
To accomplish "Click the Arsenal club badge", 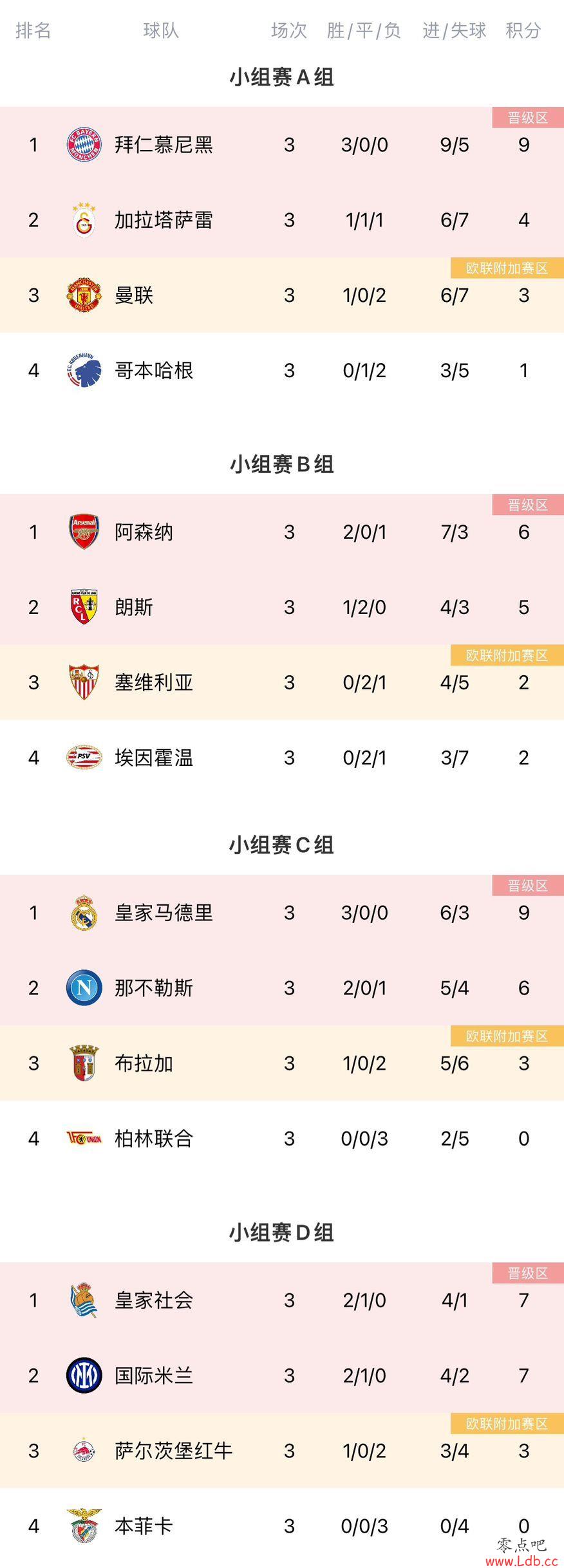I will [84, 532].
